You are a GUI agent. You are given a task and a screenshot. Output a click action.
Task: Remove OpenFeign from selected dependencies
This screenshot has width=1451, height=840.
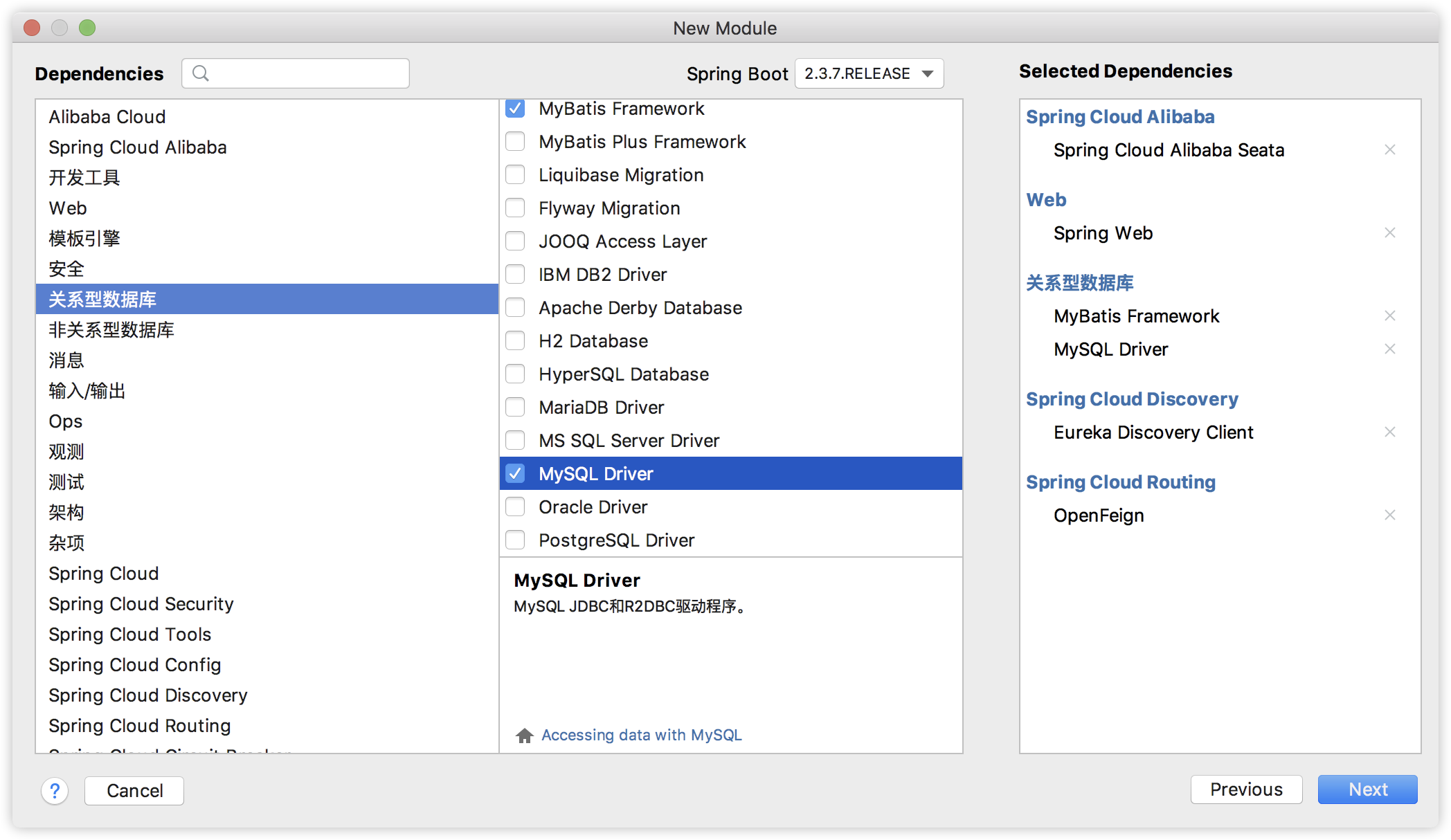pos(1389,515)
